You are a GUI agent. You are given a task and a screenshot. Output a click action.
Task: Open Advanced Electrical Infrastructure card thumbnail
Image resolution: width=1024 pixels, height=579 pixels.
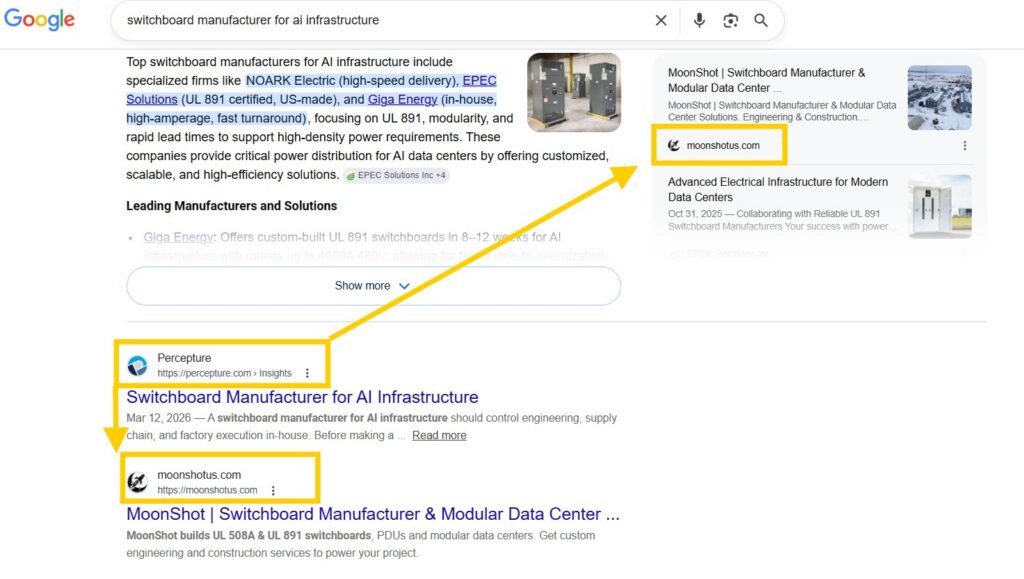click(x=939, y=206)
